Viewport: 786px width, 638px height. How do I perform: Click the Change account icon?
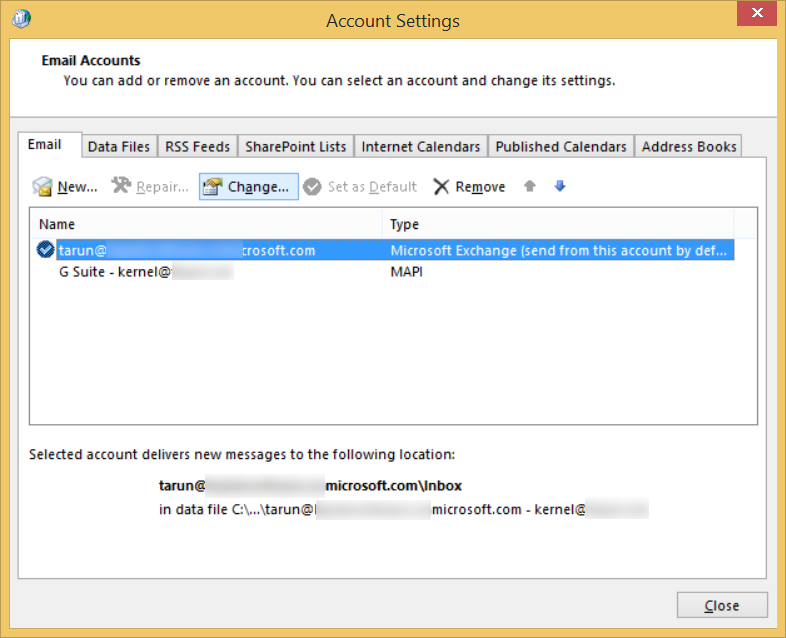(212, 186)
